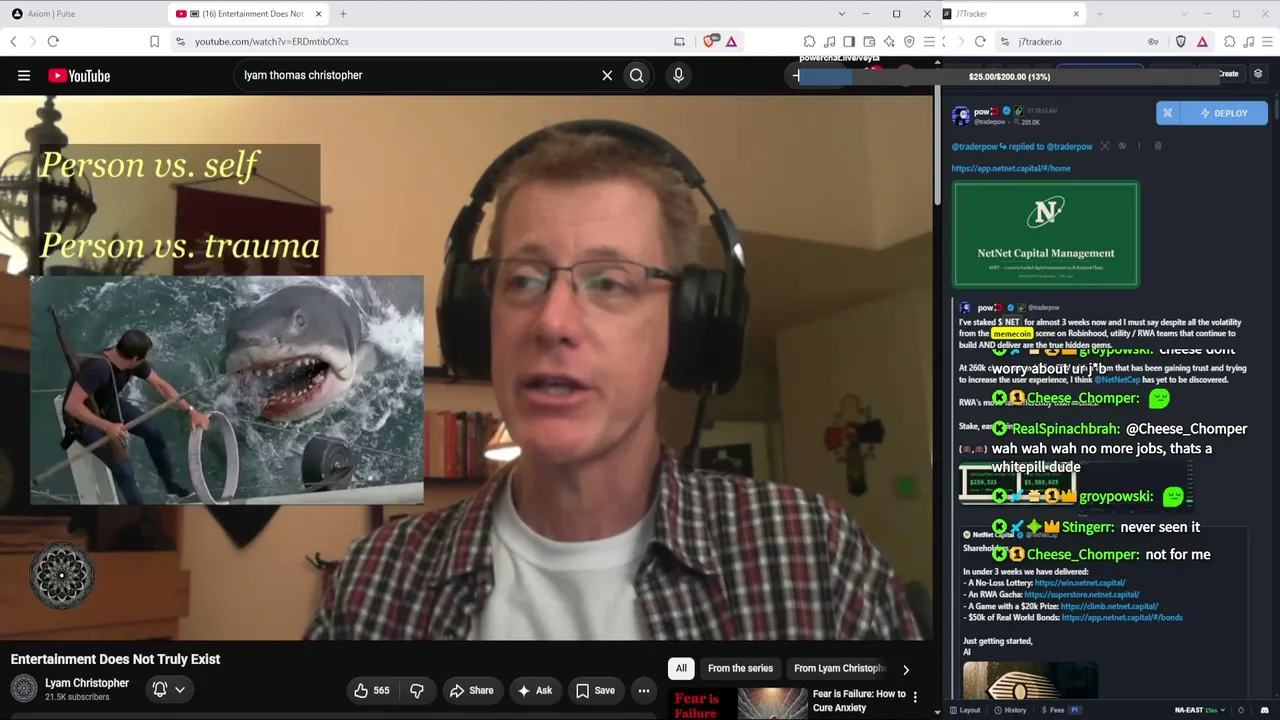Image resolution: width=1280 pixels, height=720 pixels.
Task: Select the All filter chip
Action: click(681, 668)
